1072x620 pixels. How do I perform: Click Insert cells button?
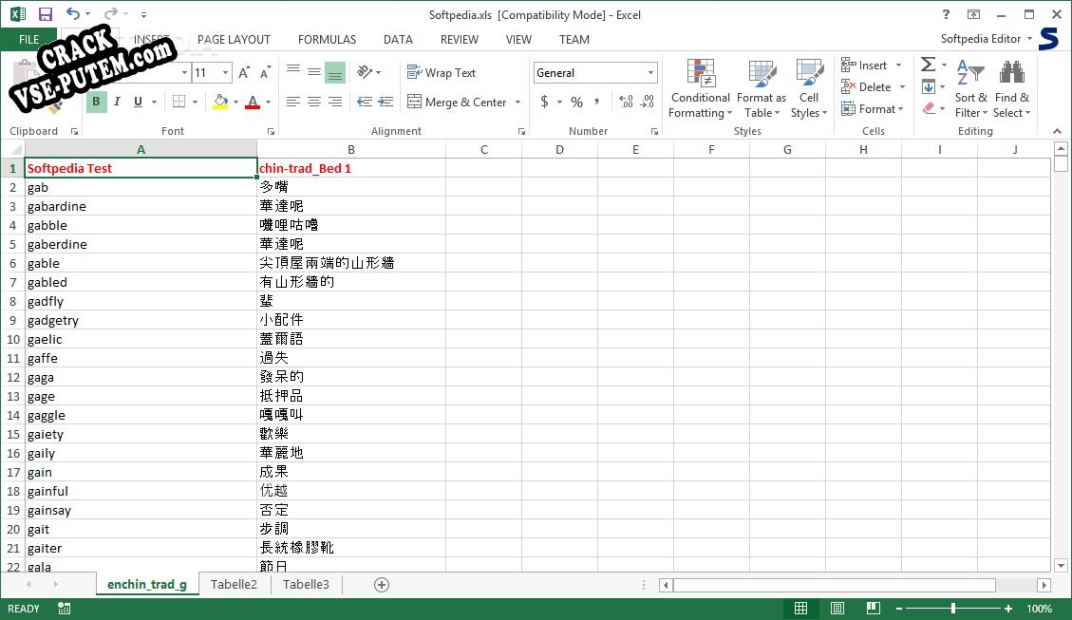tap(864, 65)
